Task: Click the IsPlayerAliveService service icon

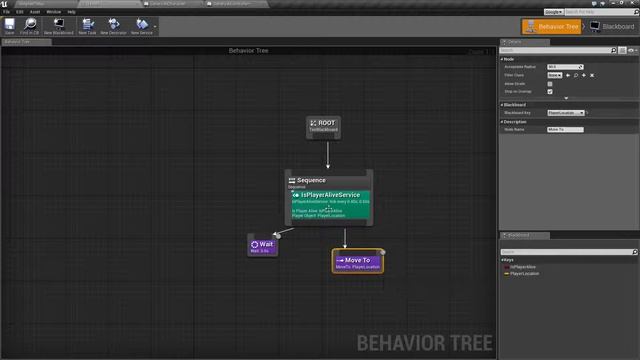Action: click(x=296, y=195)
